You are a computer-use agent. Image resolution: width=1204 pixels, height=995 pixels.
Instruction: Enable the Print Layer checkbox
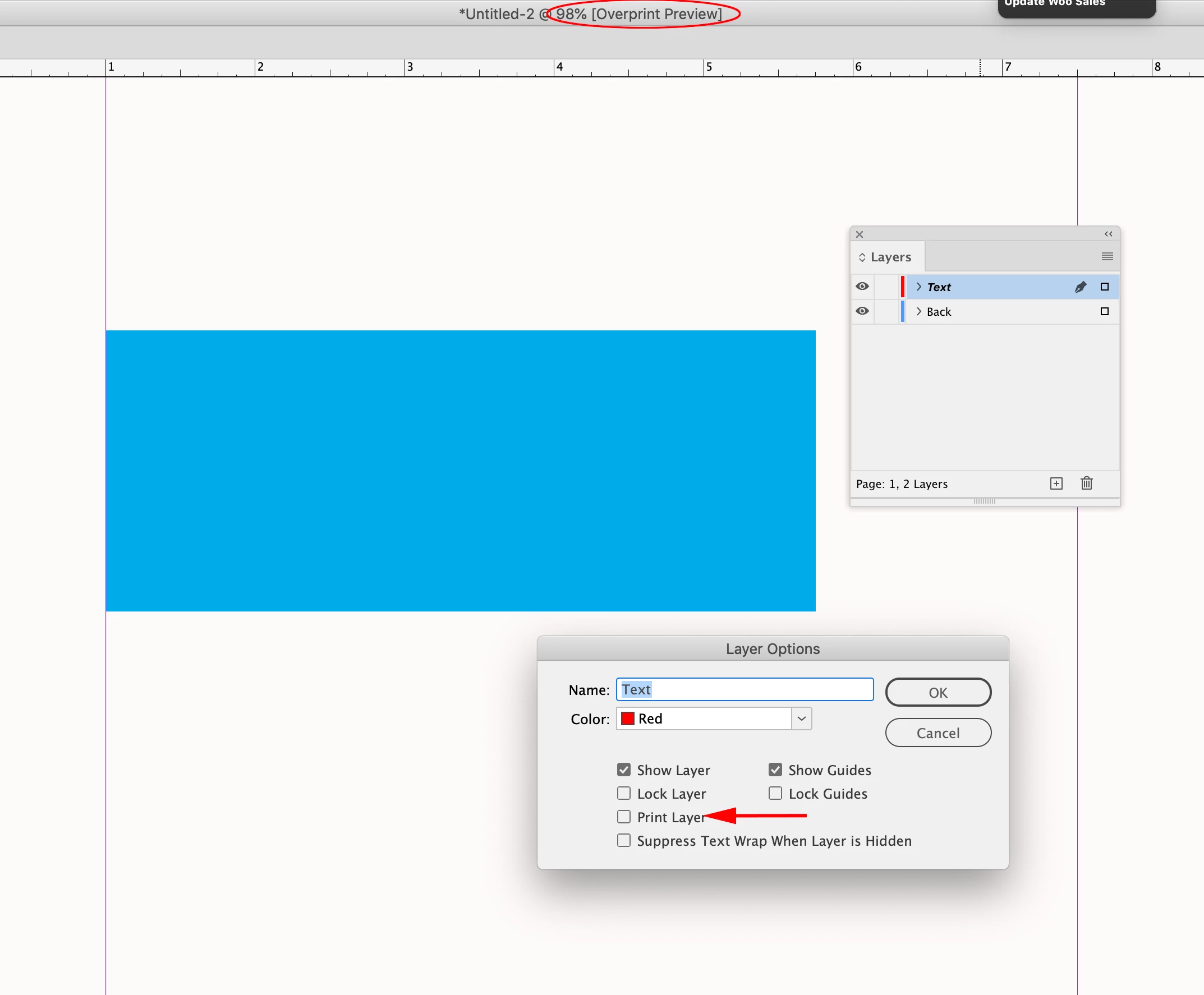click(x=624, y=817)
